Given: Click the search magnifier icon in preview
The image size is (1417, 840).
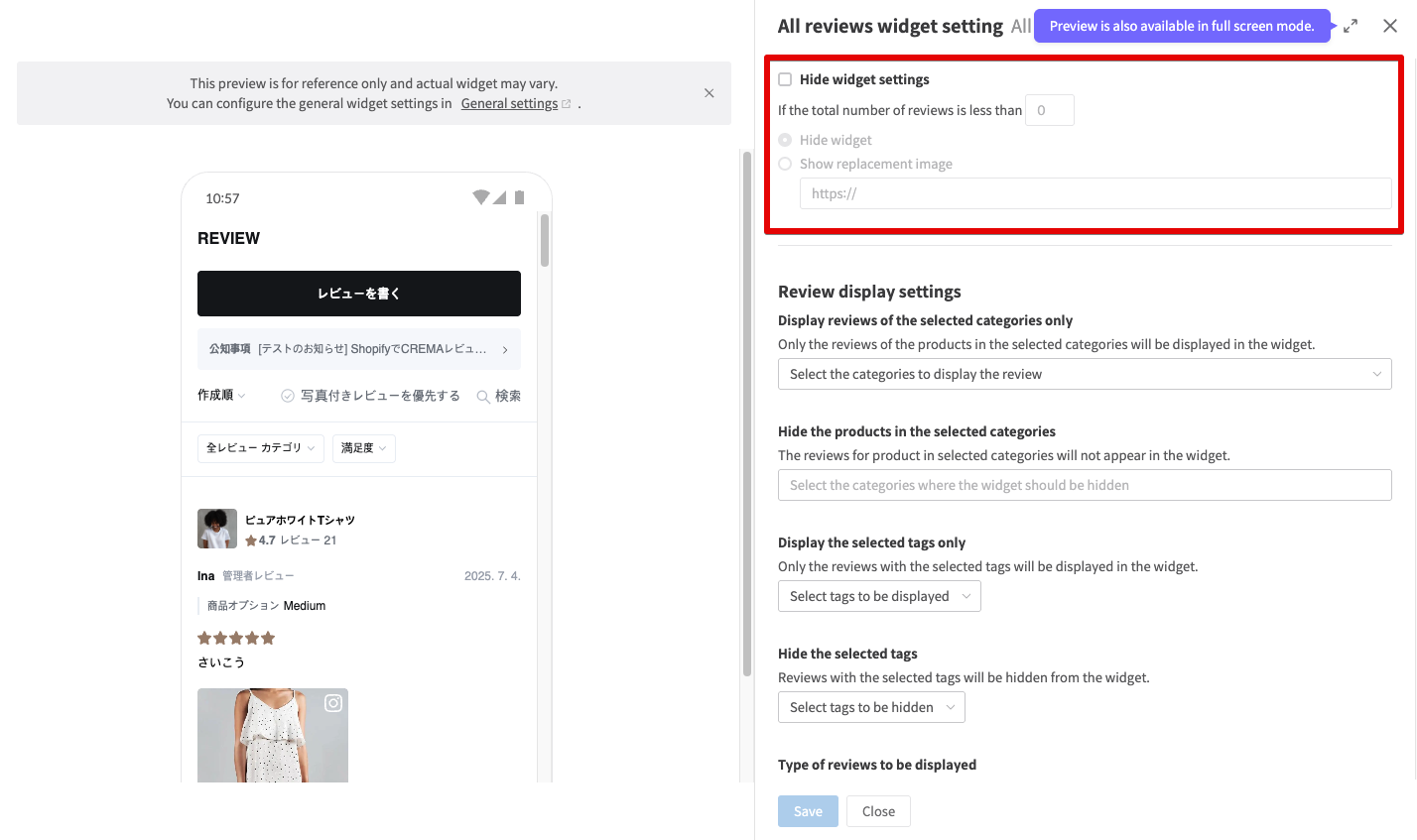Looking at the screenshot, I should 483,397.
